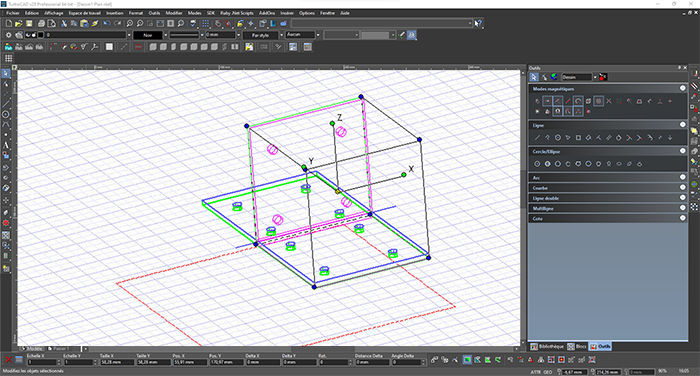
Task: Click the New document icon
Action: tap(8, 23)
